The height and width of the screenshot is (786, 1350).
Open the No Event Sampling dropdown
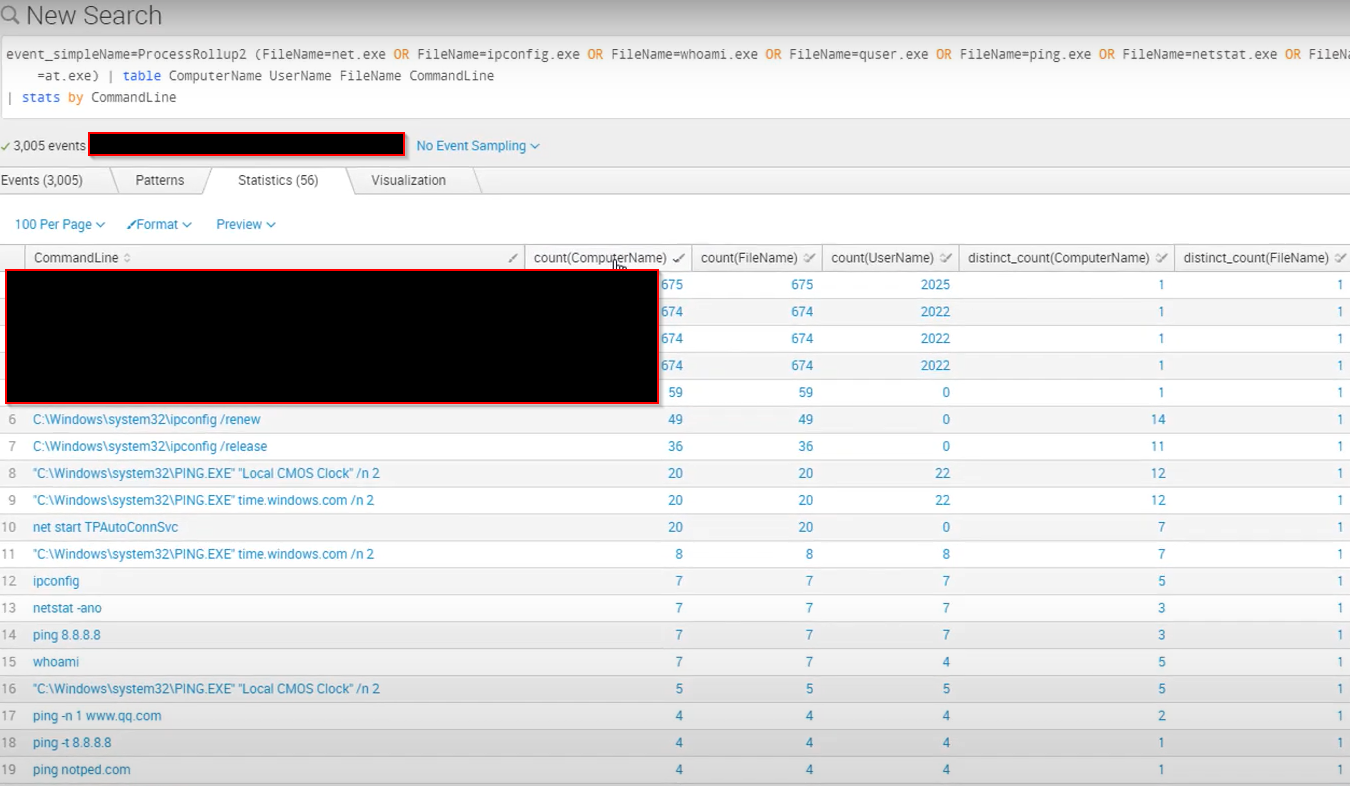pyautogui.click(x=471, y=146)
